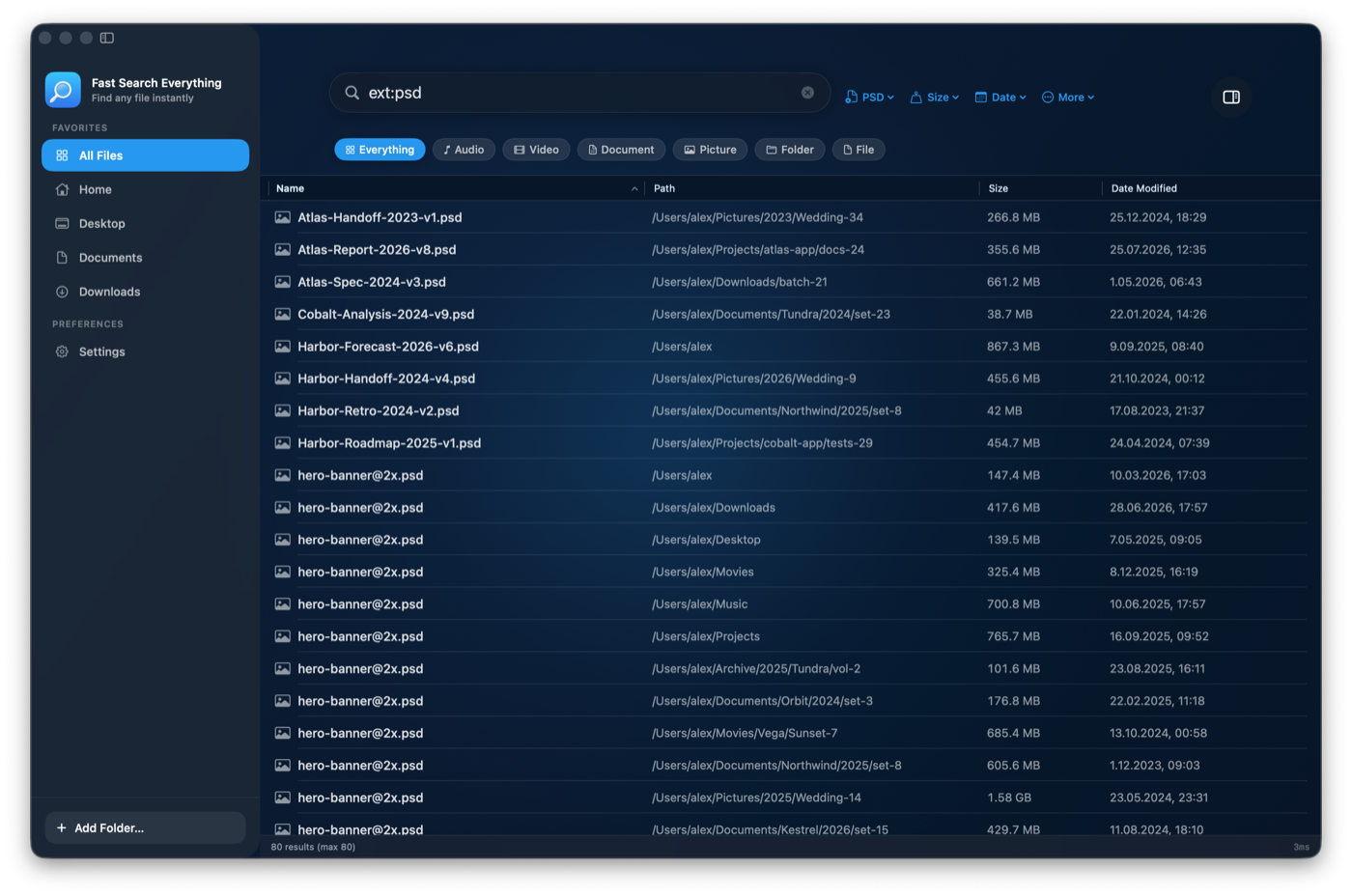
Task: Click the 80 results status text
Action: pos(313,847)
